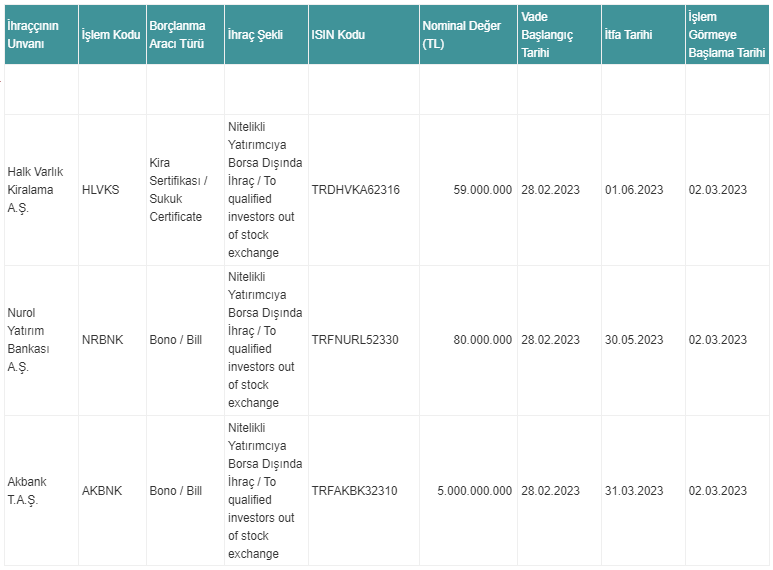Select Bono / Bill in the NRBNK row
The height and width of the screenshot is (570, 773).
pos(176,340)
